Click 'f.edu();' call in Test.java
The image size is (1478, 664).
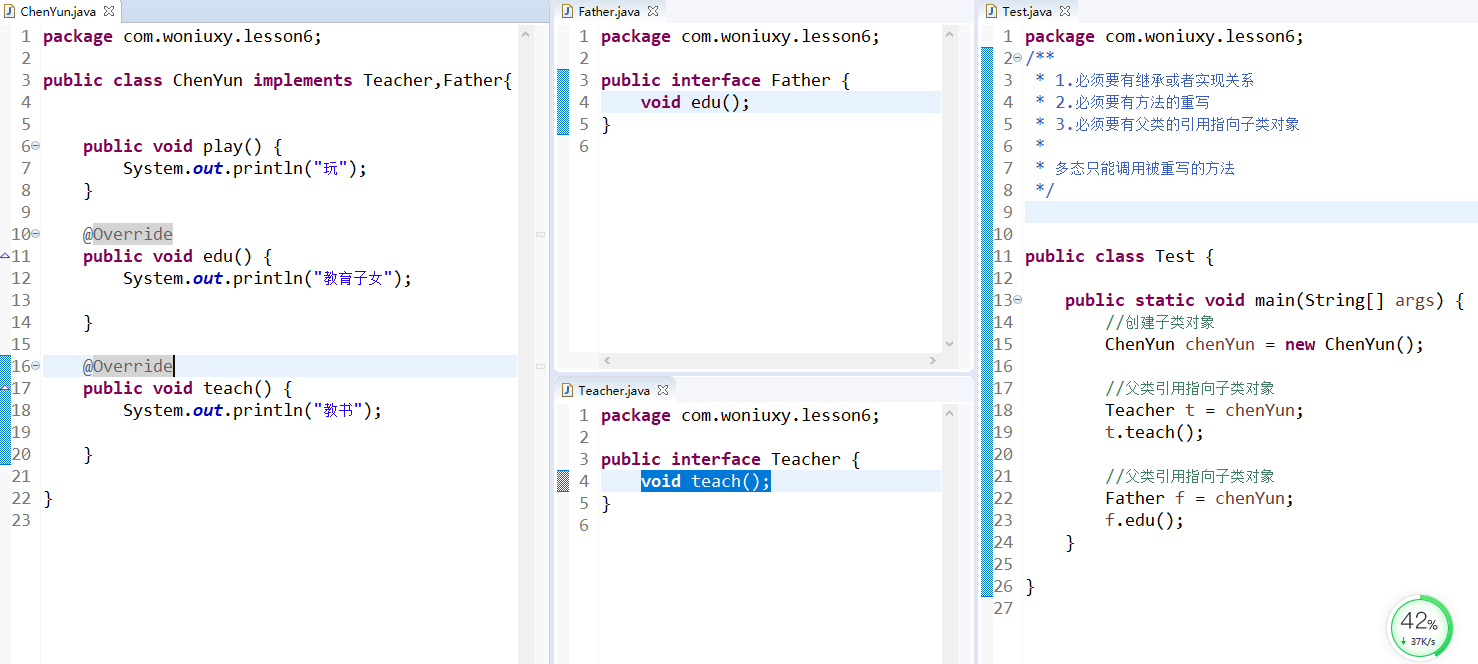click(1145, 520)
